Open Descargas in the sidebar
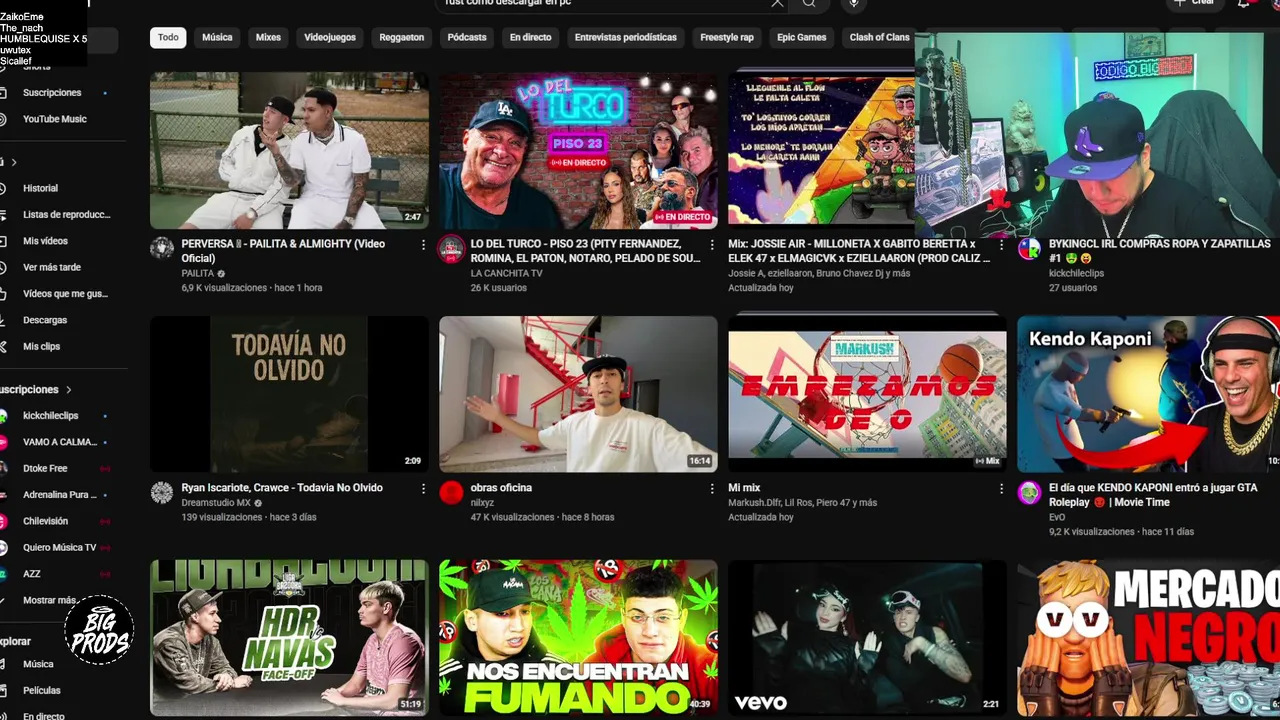 (x=45, y=320)
